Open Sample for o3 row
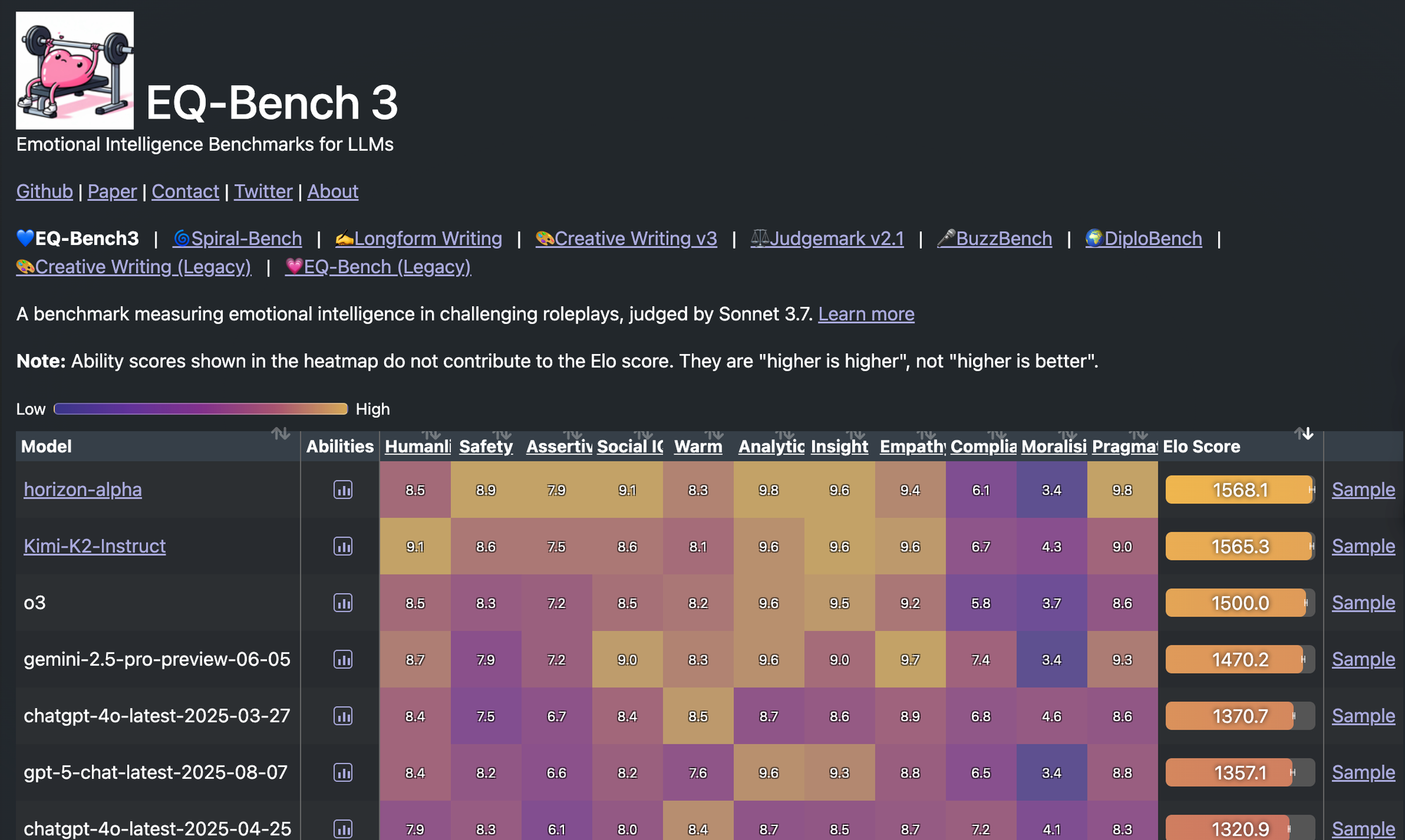The height and width of the screenshot is (840, 1405). [x=1364, y=603]
